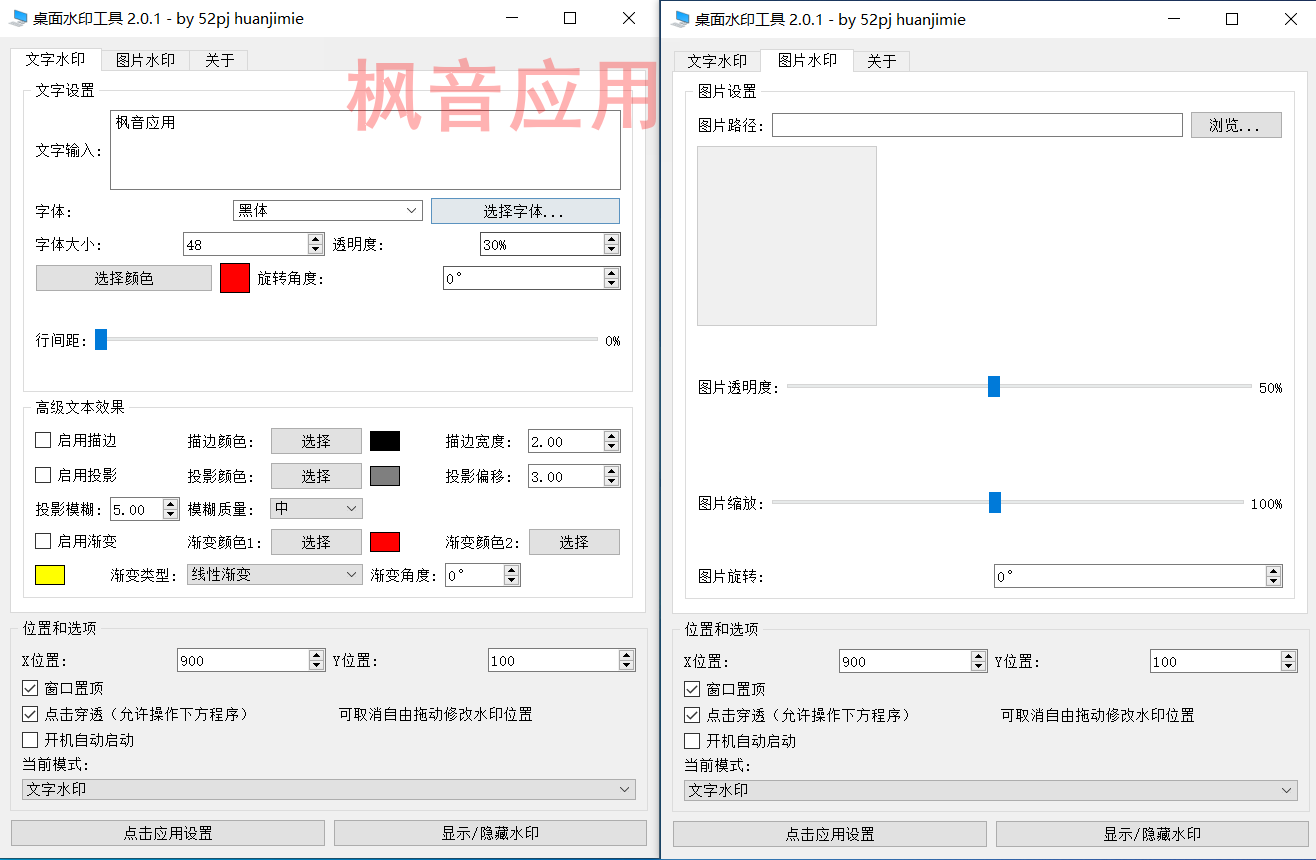Click 显示/隐藏水印 button in left window
1316x860 pixels.
[490, 833]
